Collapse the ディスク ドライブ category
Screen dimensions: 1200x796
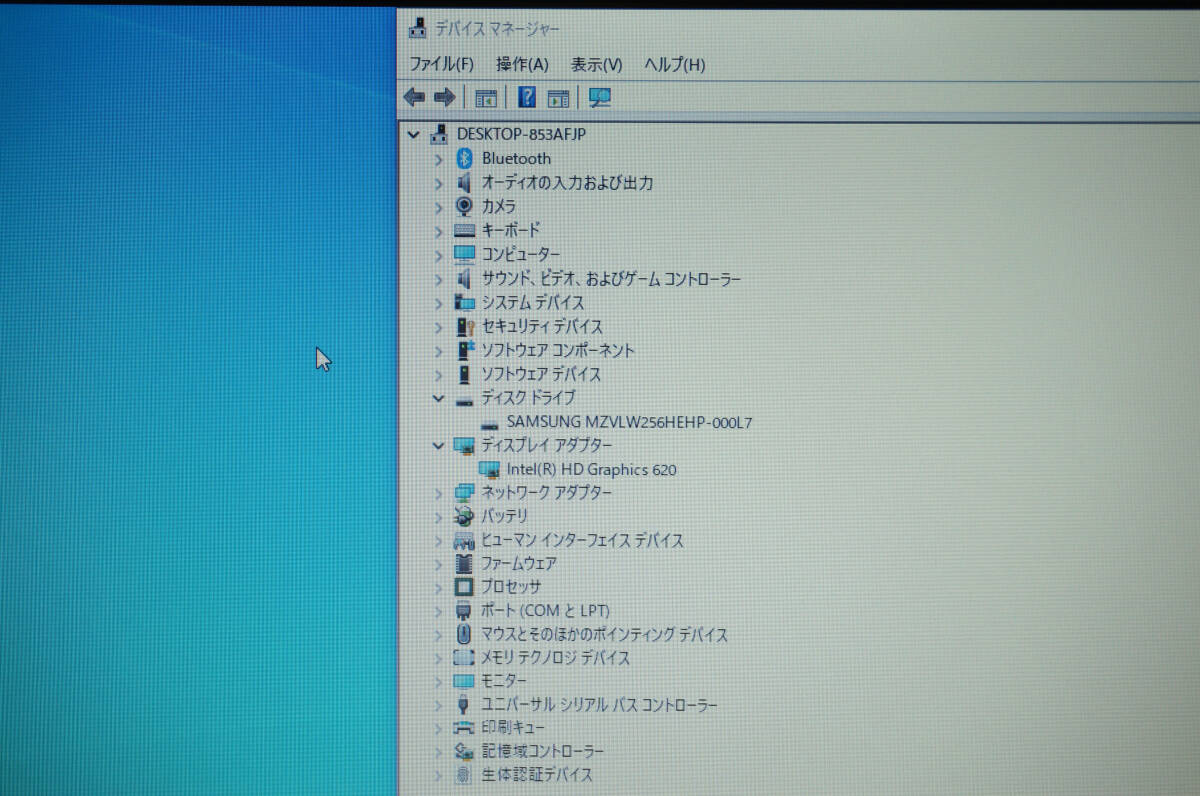click(438, 397)
